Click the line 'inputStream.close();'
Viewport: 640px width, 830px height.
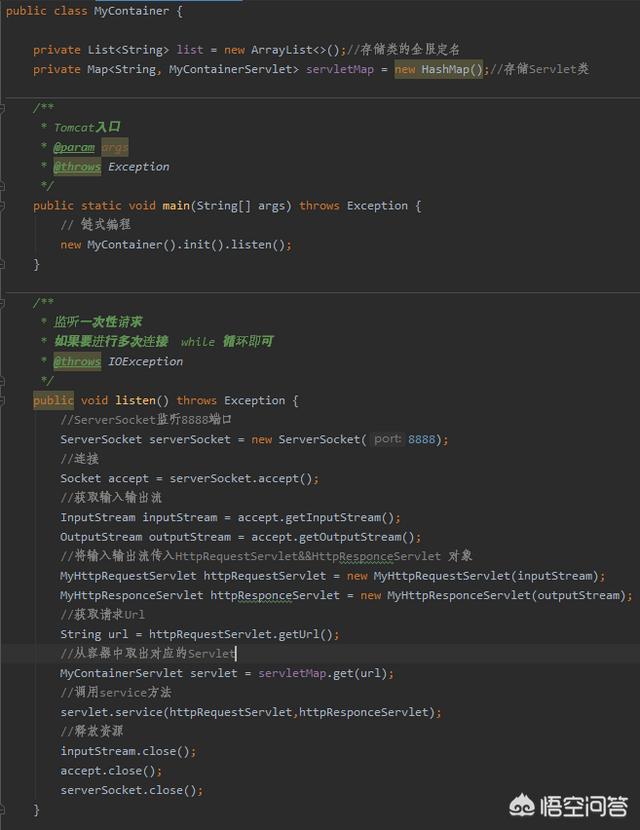tap(128, 751)
